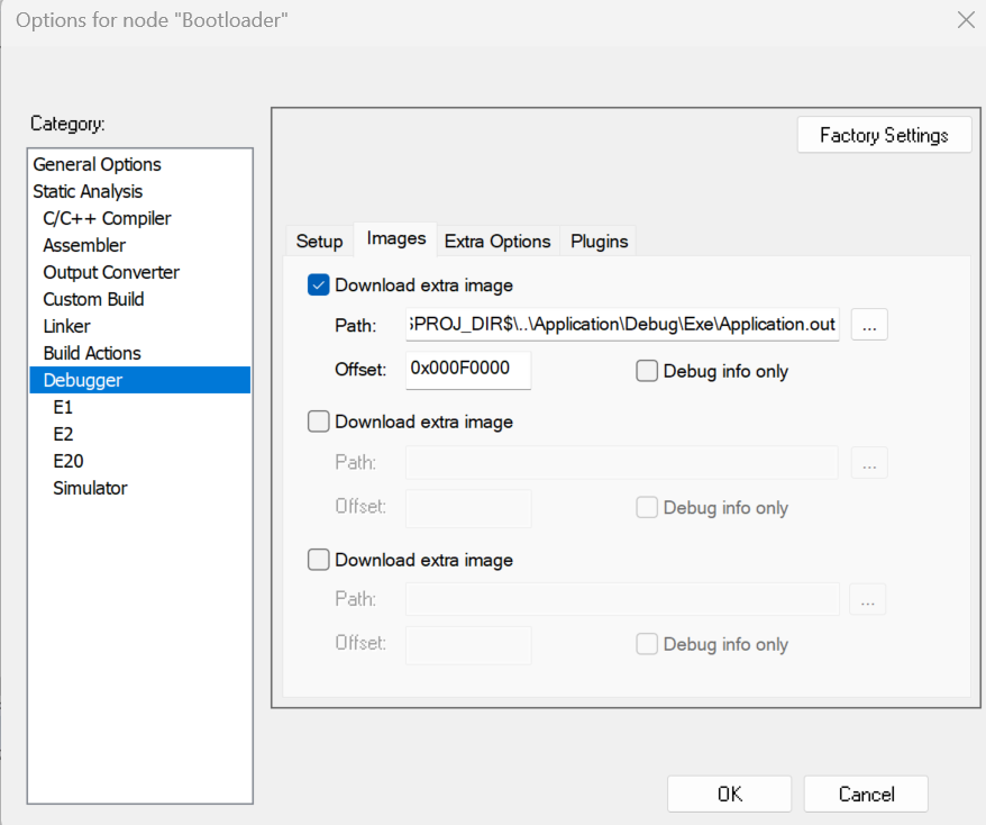
Task: Confirm the dialog with OK
Action: pos(729,794)
